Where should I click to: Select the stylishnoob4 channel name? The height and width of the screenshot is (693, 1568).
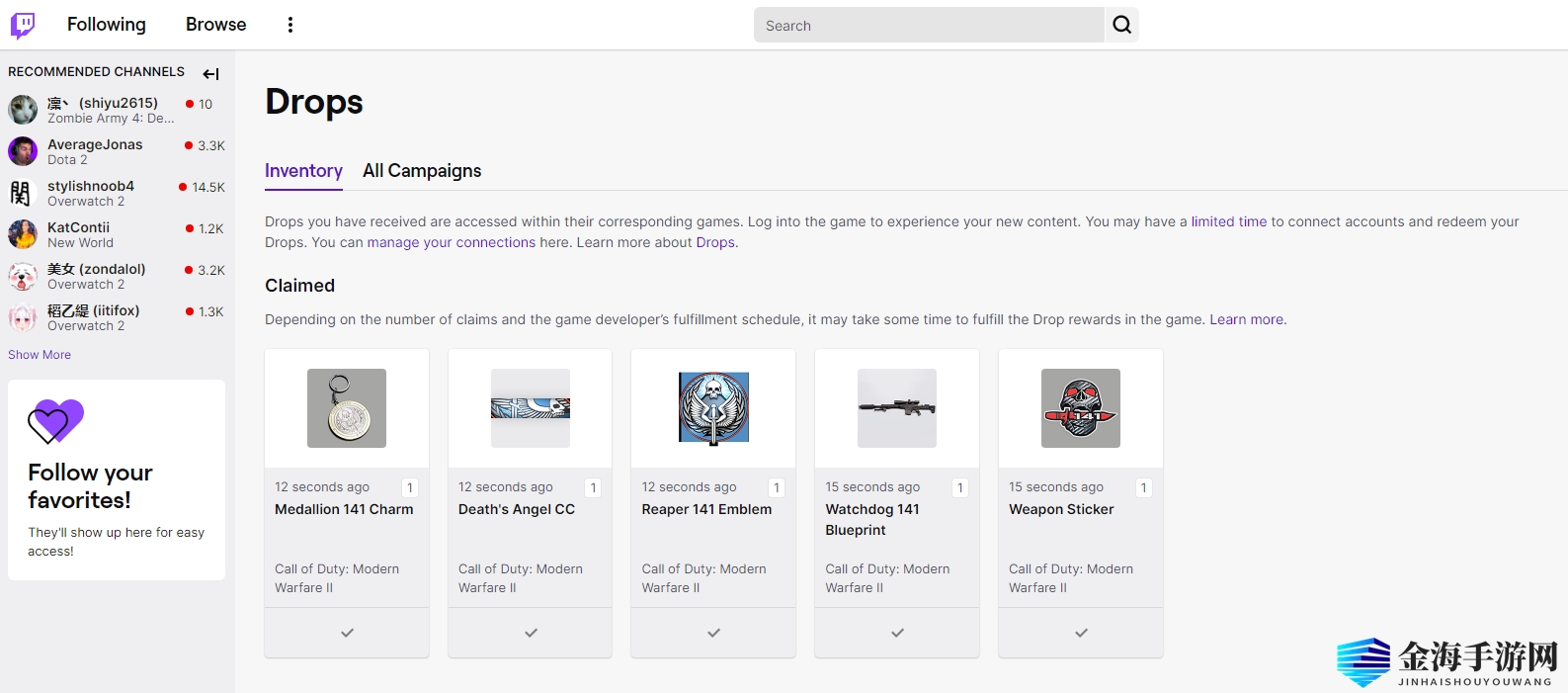point(91,186)
